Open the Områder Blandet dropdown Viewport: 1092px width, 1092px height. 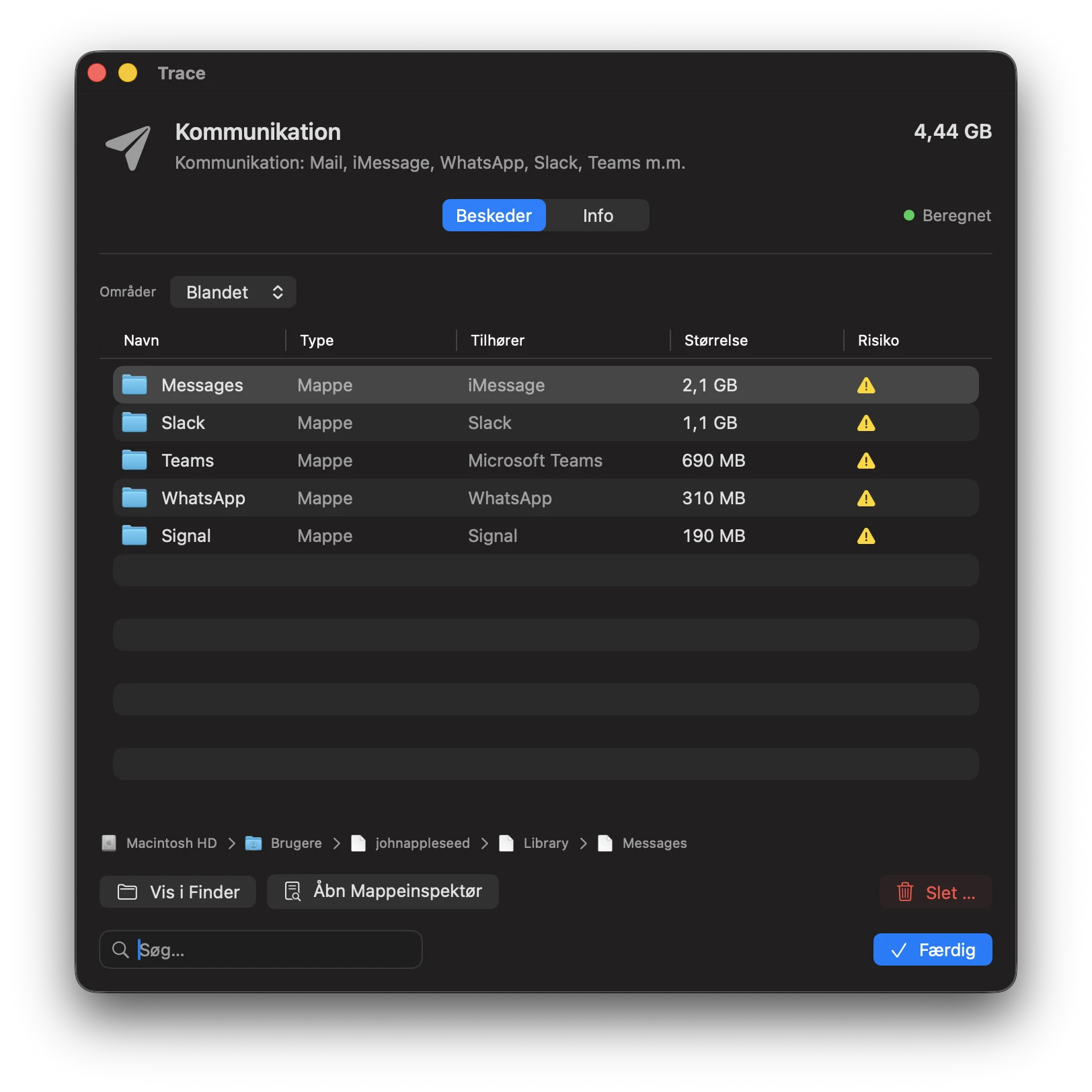pyautogui.click(x=233, y=292)
